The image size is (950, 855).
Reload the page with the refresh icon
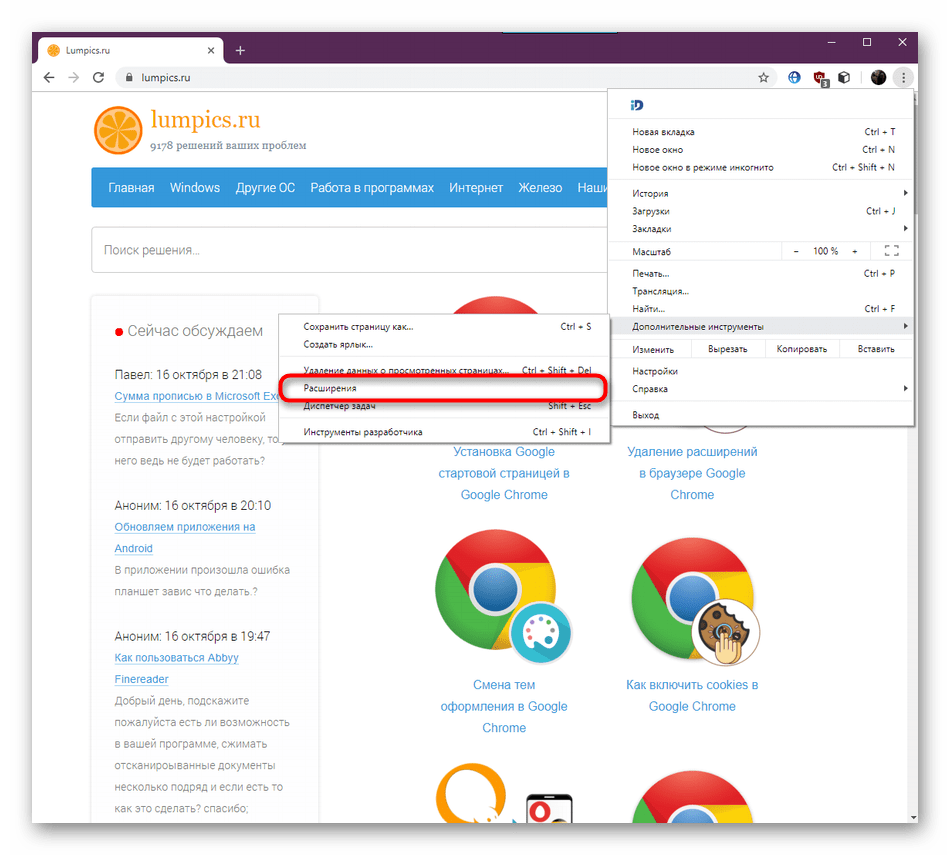[x=99, y=77]
